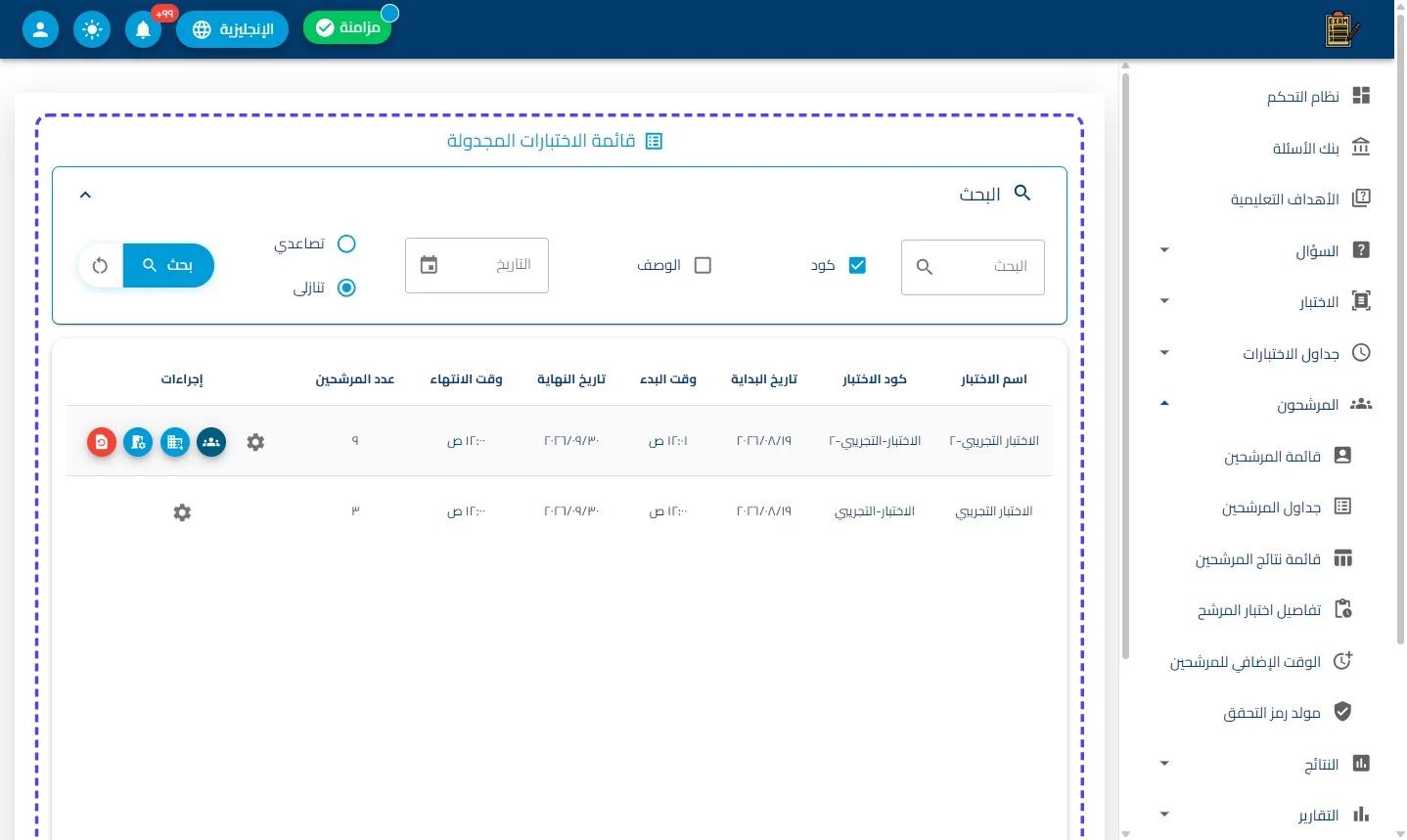
Task: Open candidates group action in first row
Action: 211,442
